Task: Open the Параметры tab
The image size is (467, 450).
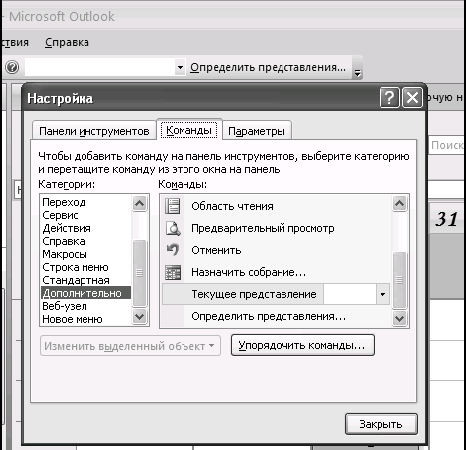Action: (256, 131)
